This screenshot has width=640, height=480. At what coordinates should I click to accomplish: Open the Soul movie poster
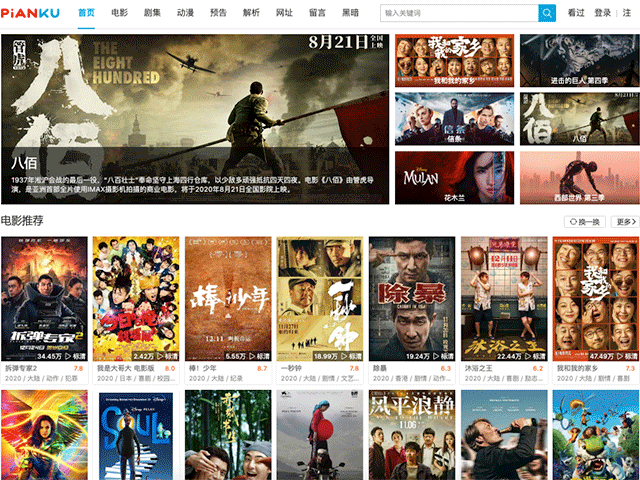(x=136, y=435)
